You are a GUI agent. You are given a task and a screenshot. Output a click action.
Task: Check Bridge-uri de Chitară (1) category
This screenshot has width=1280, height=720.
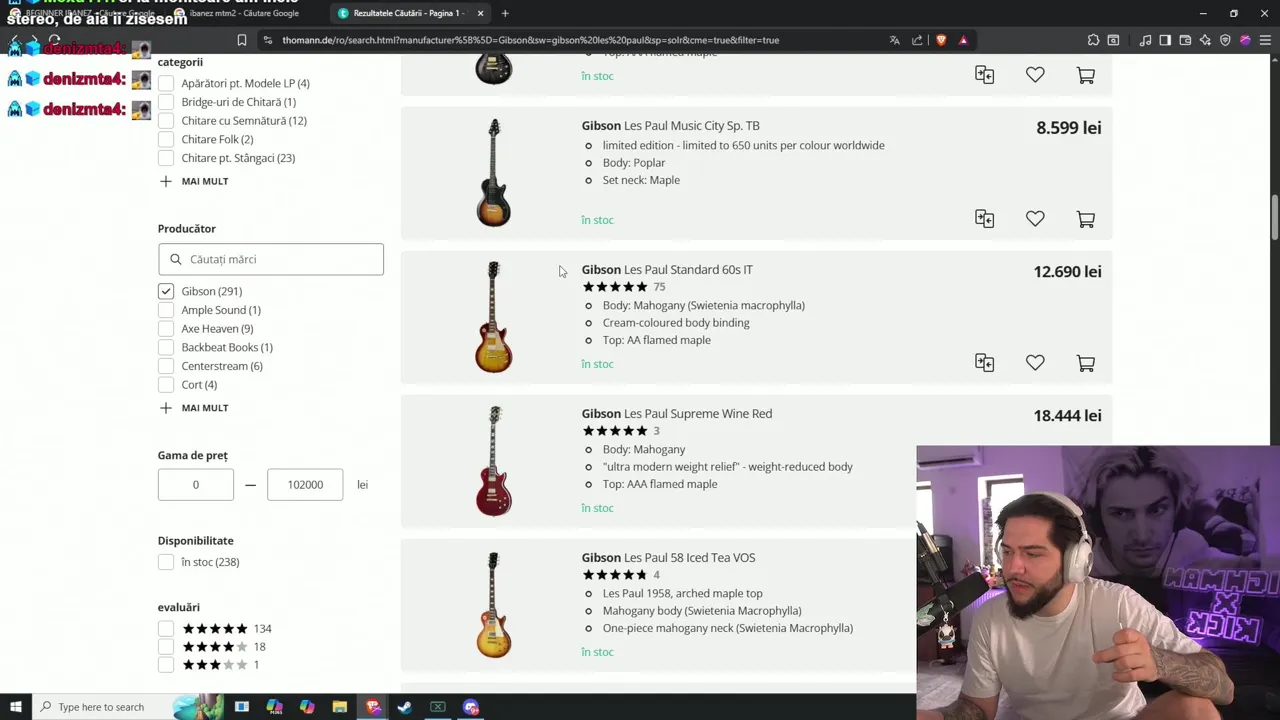(166, 102)
